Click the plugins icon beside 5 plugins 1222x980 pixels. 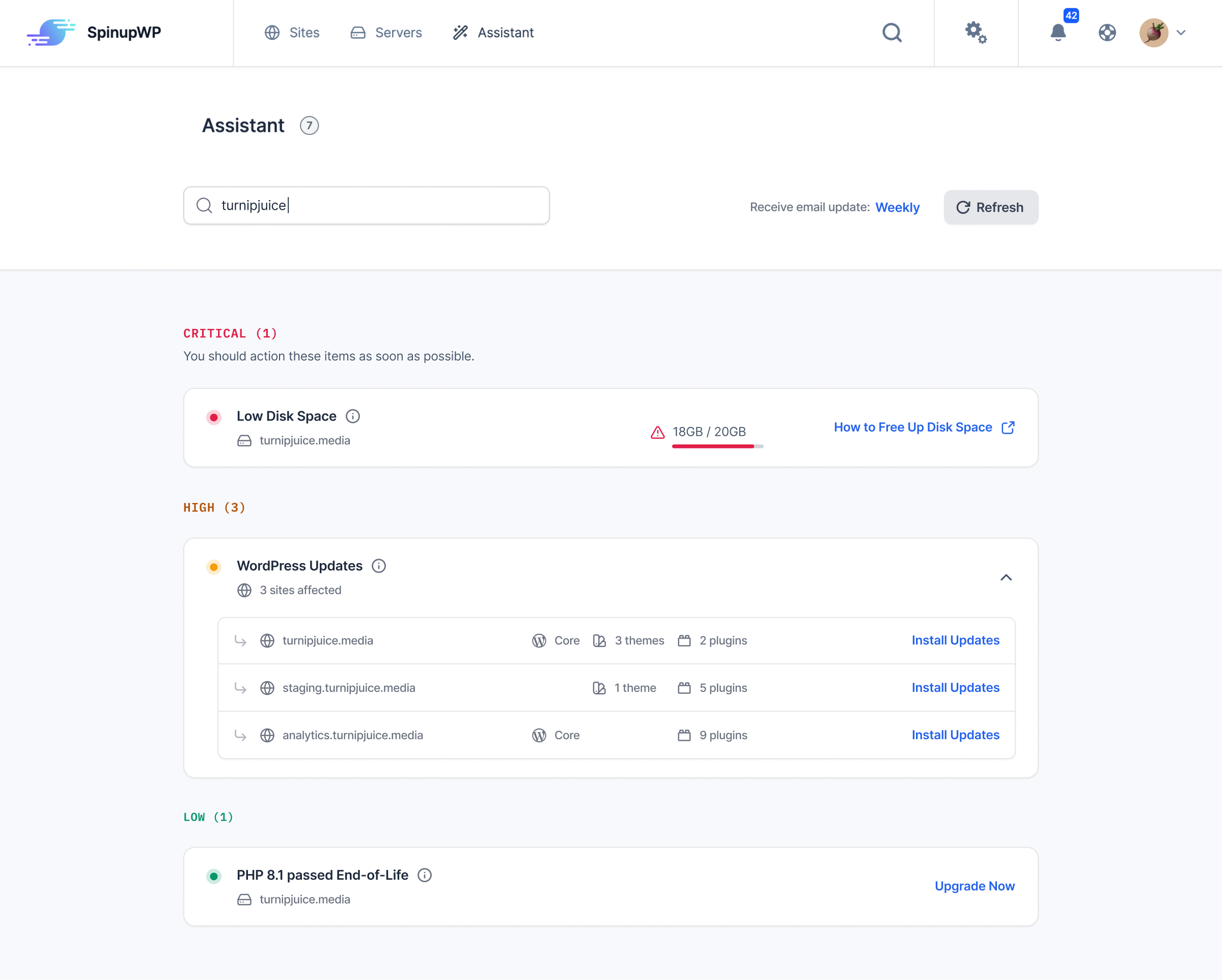pos(684,688)
